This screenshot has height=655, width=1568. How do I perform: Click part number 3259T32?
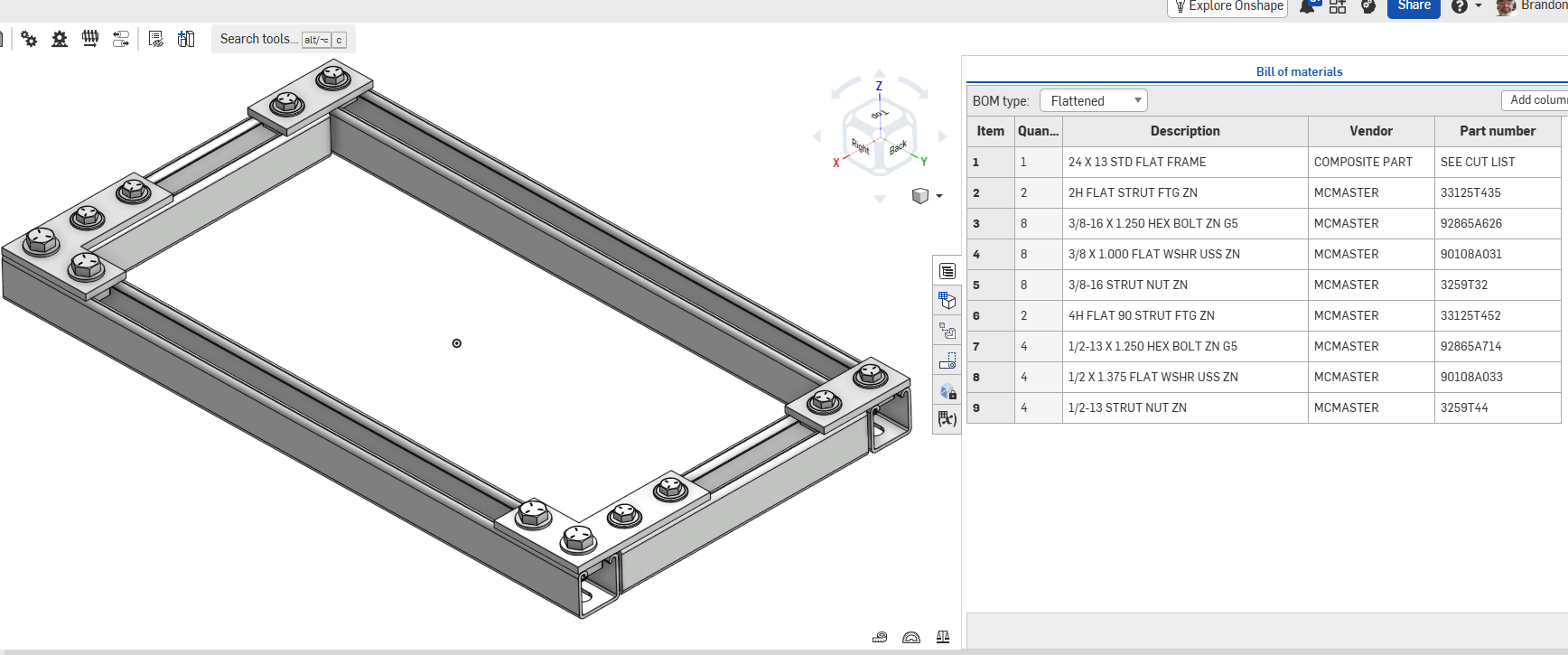[x=1498, y=285]
